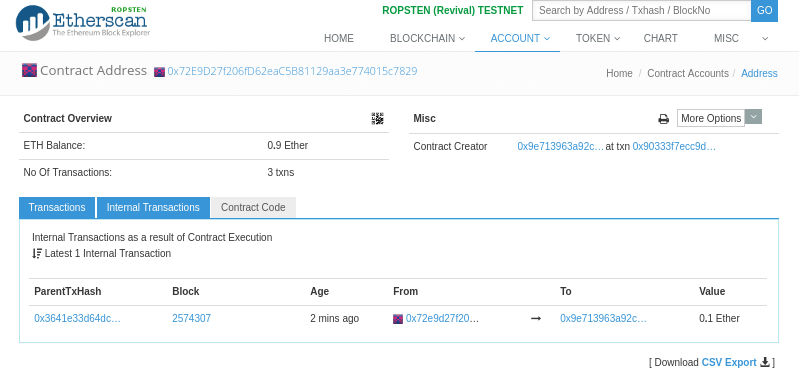The image size is (799, 387).
Task: Switch to the Transactions tab
Action: tap(57, 208)
